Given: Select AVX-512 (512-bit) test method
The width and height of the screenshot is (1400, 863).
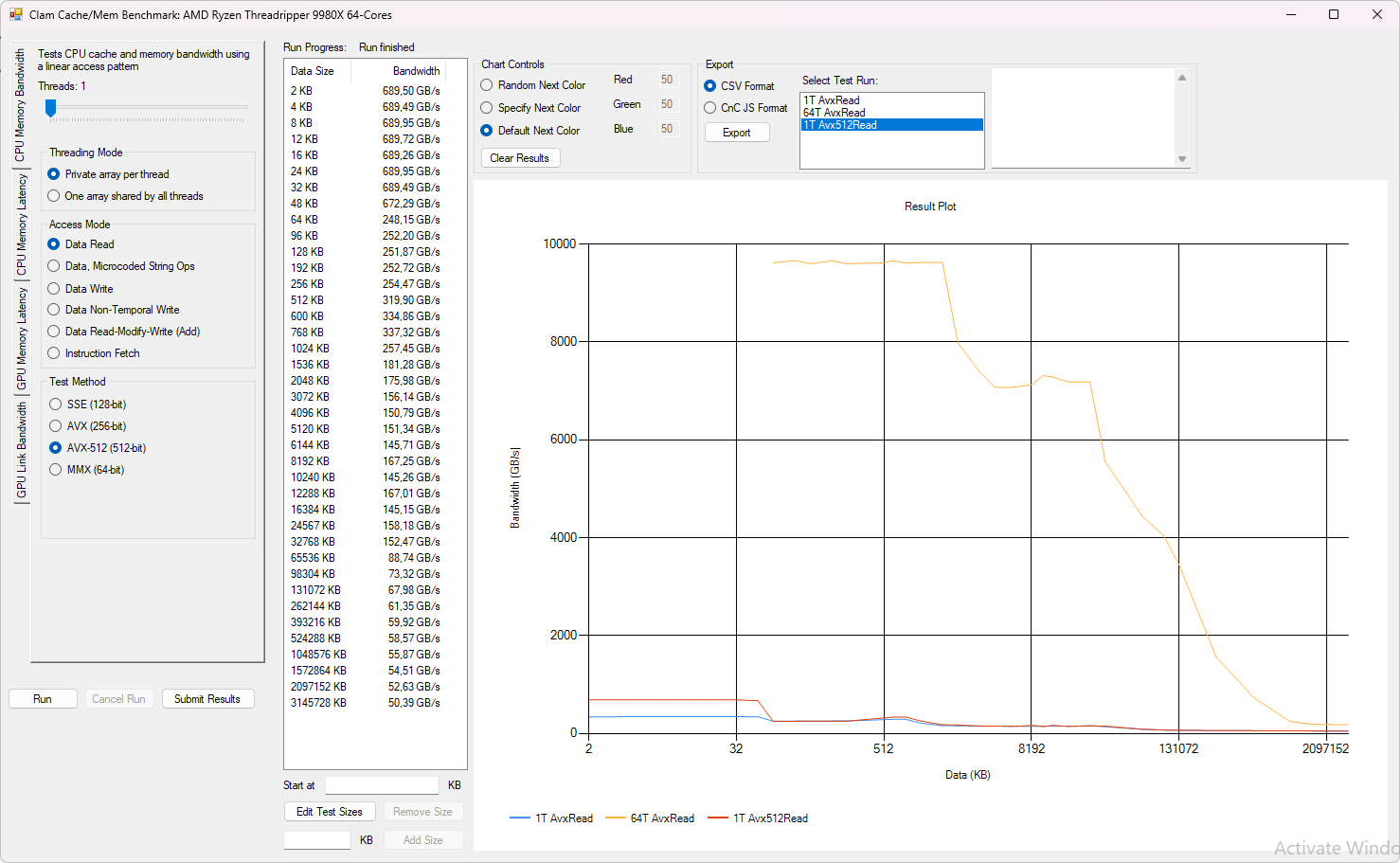Looking at the screenshot, I should pos(98,448).
